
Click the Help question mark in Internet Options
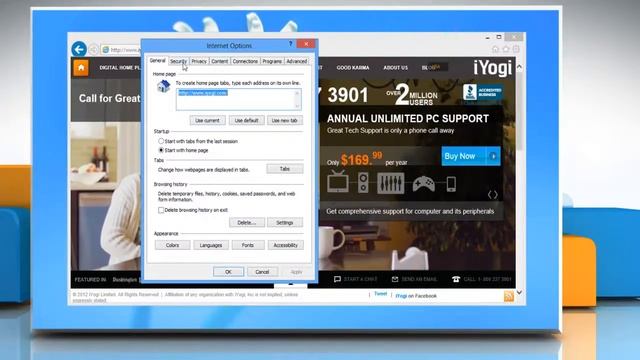[x=291, y=44]
